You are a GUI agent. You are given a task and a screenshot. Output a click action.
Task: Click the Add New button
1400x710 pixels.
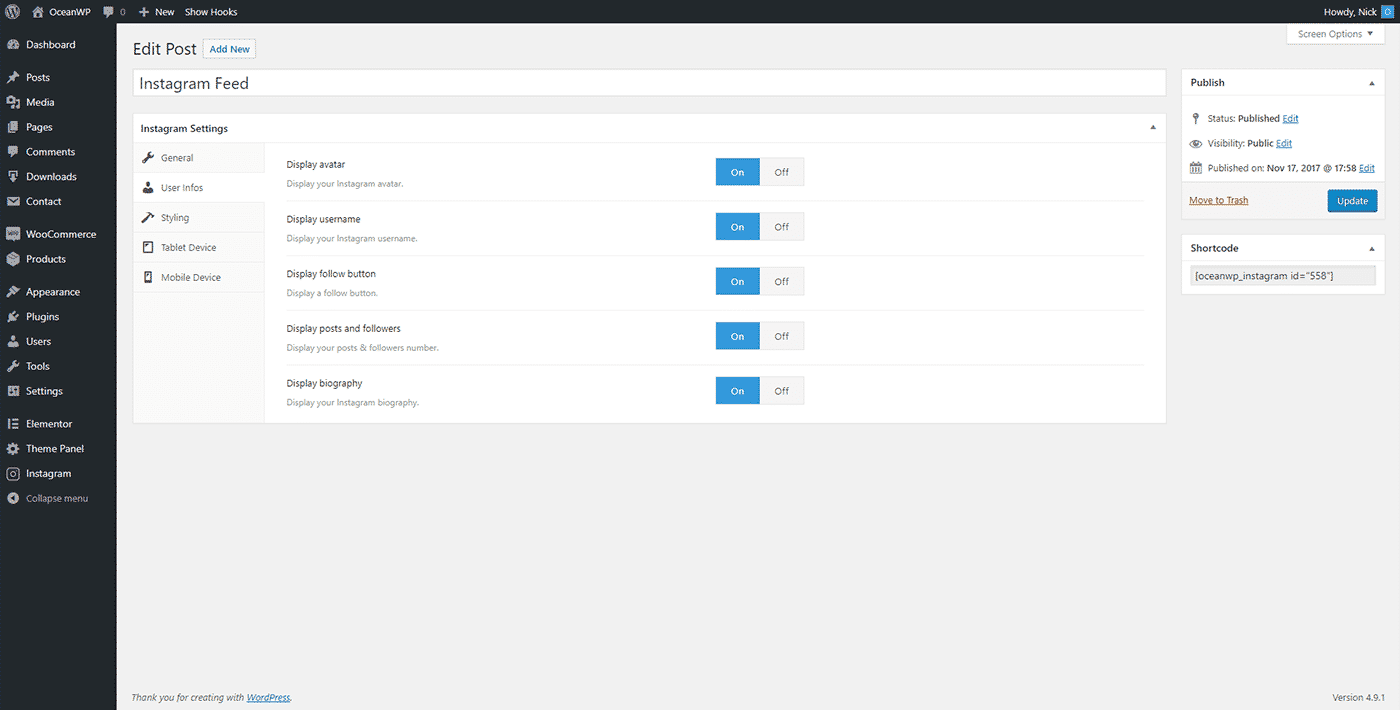pyautogui.click(x=230, y=49)
